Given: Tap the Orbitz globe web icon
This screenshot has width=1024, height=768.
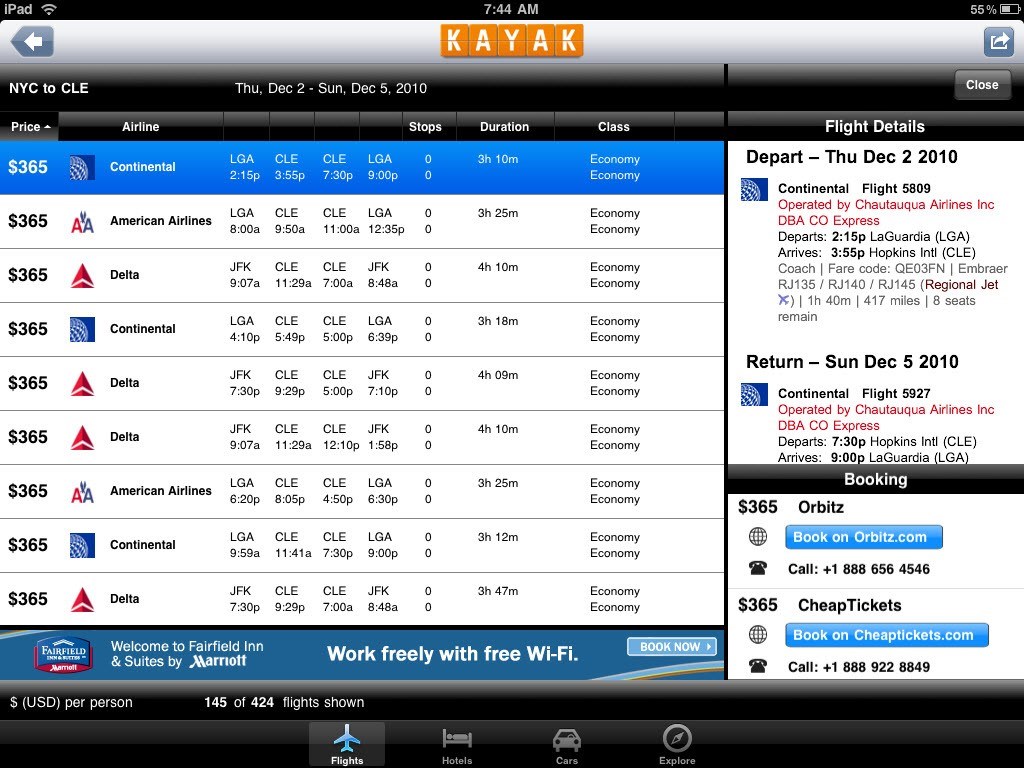Looking at the screenshot, I should pyautogui.click(x=758, y=537).
